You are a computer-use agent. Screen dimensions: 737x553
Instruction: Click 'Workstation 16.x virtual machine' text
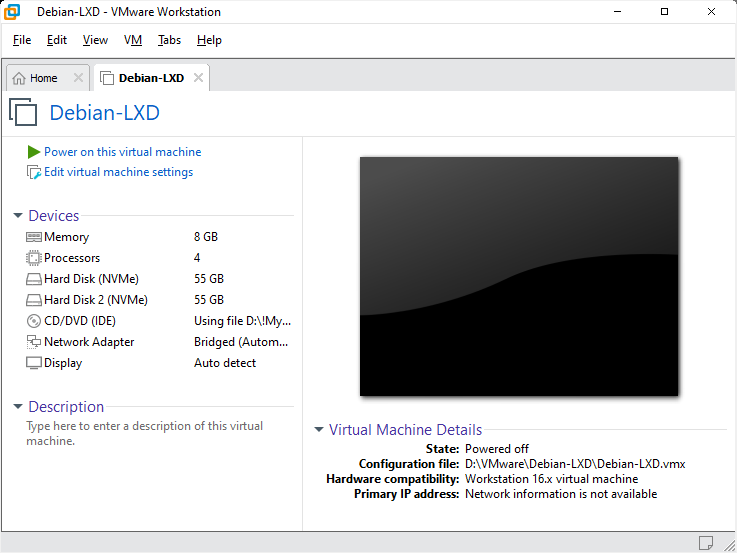552,479
